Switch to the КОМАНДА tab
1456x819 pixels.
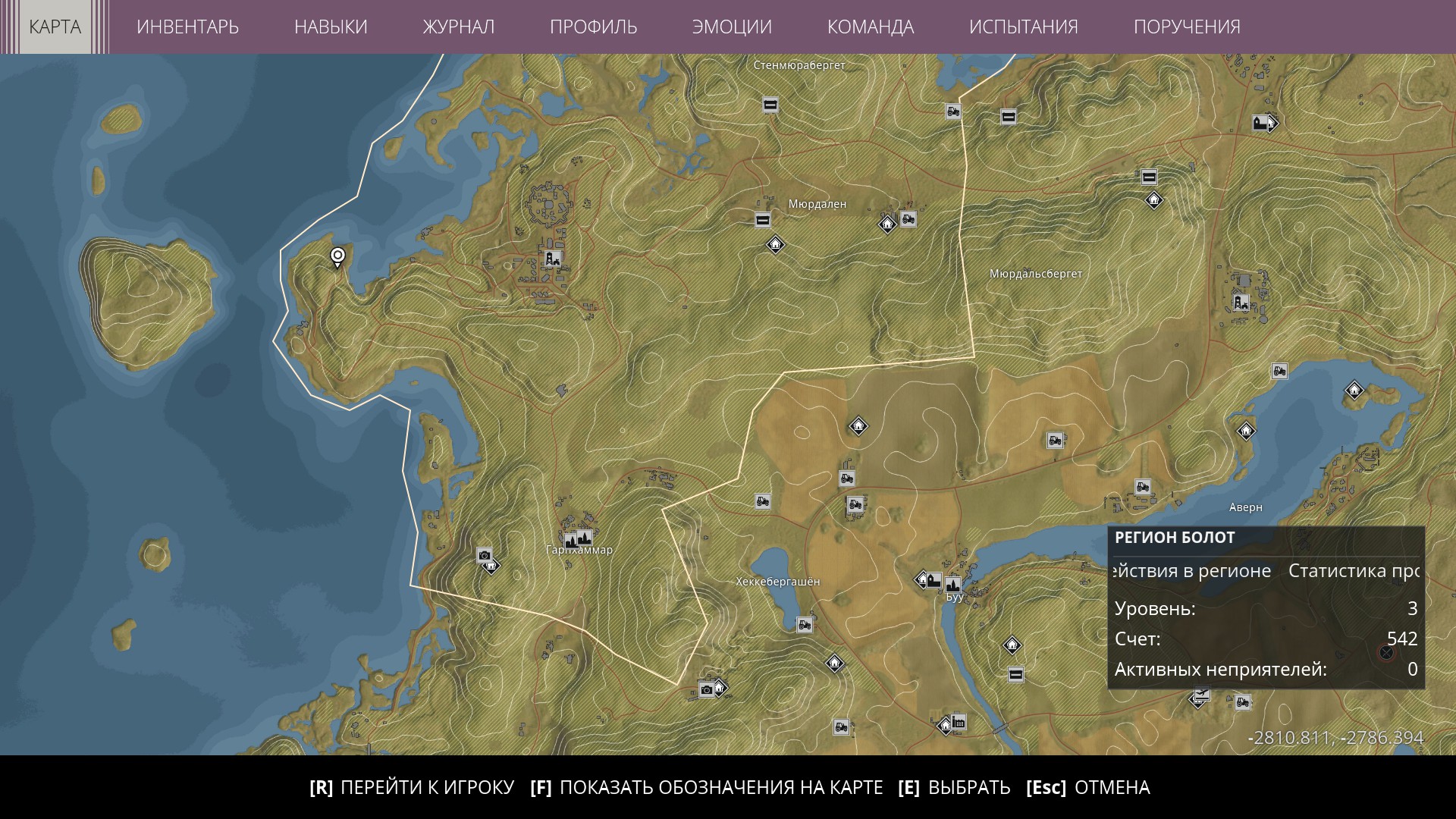871,27
